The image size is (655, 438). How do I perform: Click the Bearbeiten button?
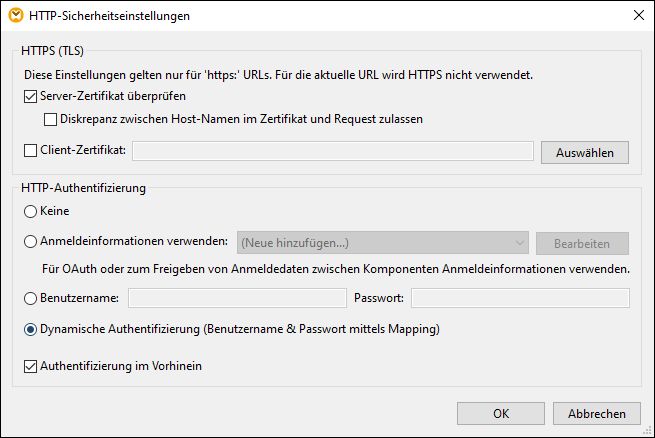coord(582,243)
